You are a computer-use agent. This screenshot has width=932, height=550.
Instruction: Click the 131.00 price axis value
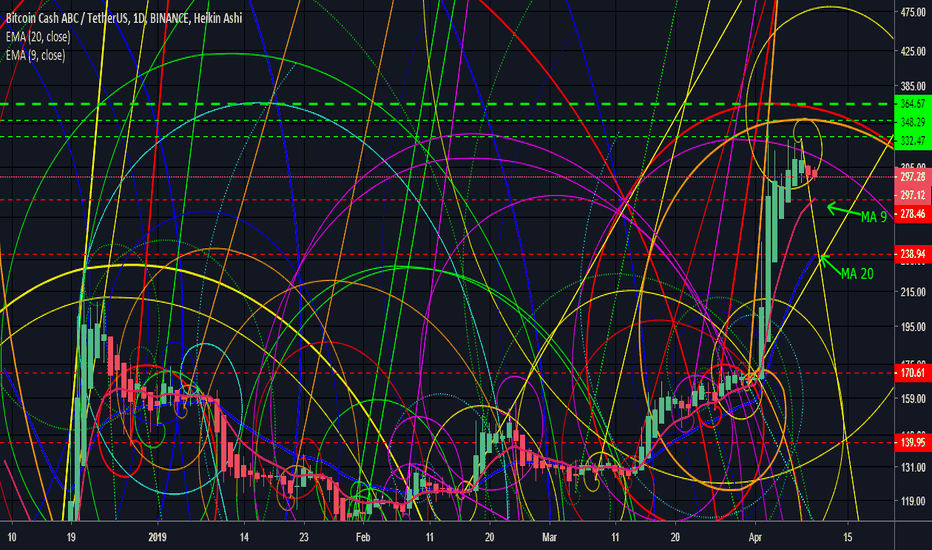coord(913,467)
